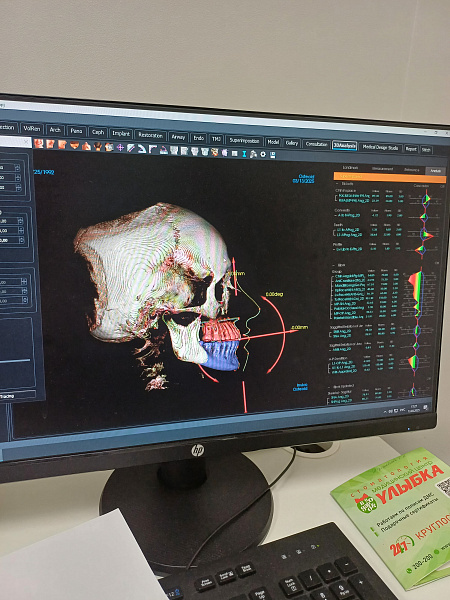
Task: Click the floppy disk save icon
Action: (273, 155)
